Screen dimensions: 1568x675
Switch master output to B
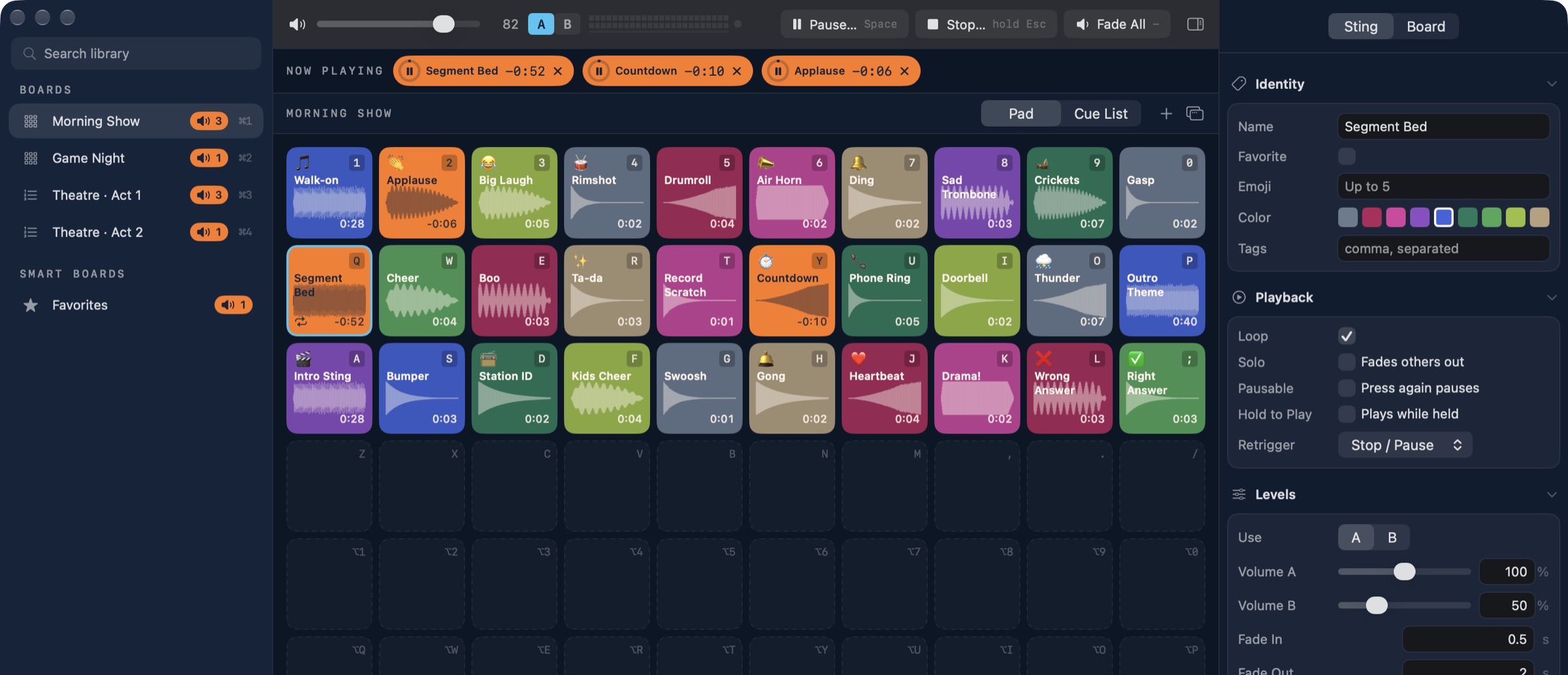coord(567,24)
